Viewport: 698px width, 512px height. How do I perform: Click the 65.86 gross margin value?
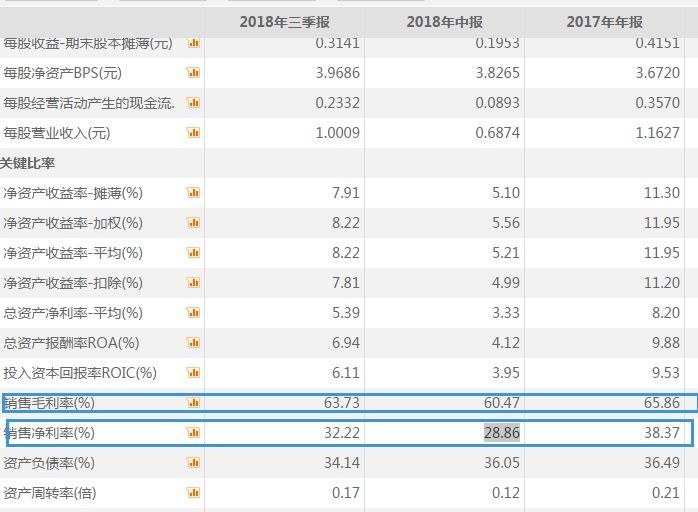[662, 402]
